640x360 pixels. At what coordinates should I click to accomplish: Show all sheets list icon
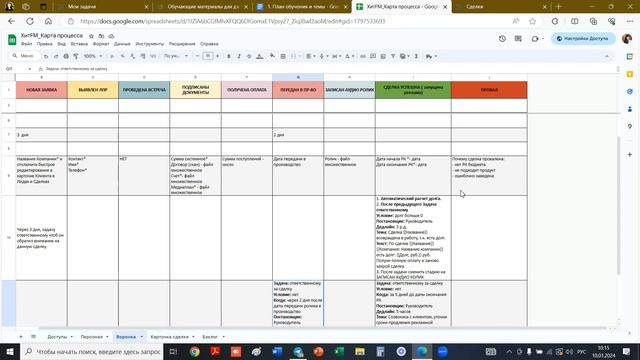[x=33, y=337]
